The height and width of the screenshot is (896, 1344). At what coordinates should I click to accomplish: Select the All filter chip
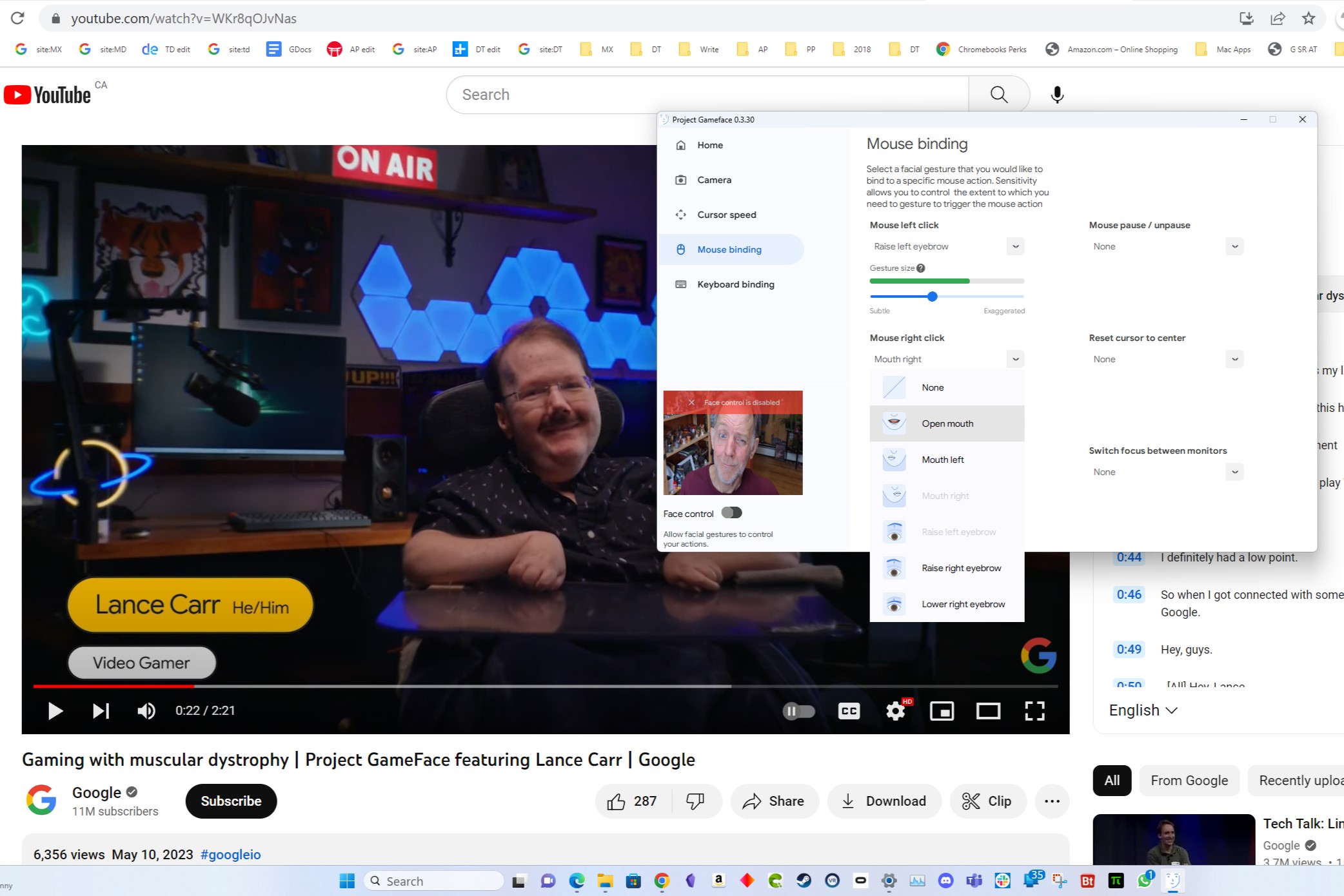point(1112,781)
